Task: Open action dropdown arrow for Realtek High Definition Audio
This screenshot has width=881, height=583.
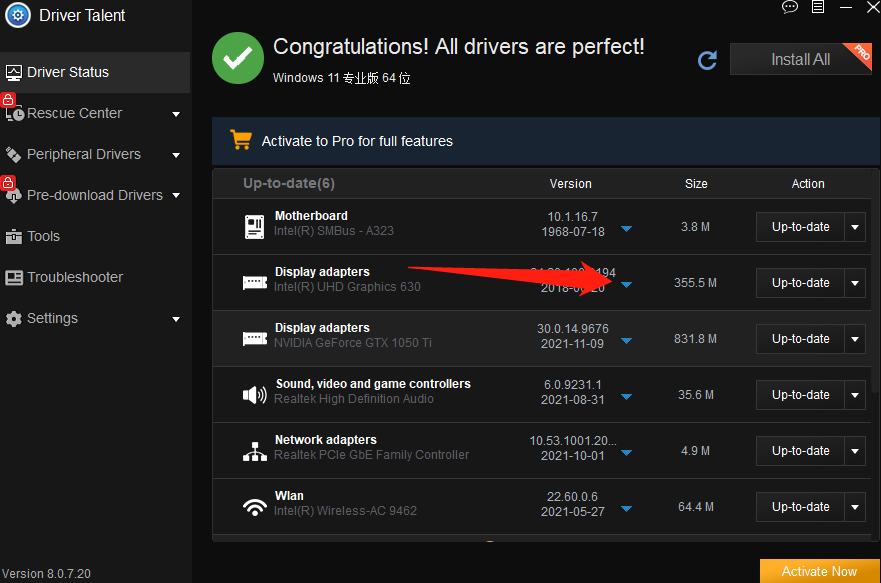Action: pos(855,395)
